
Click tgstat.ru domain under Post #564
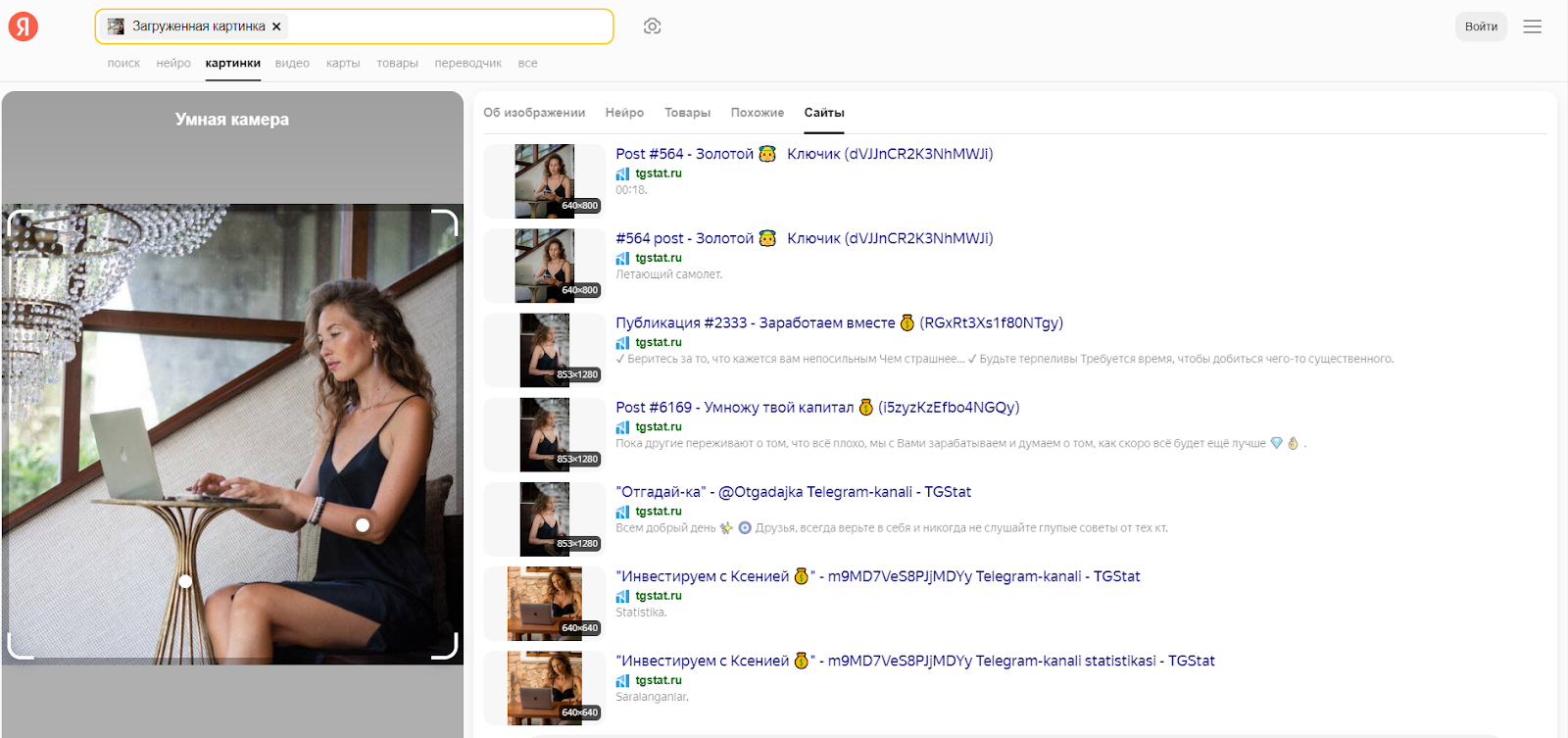pyautogui.click(x=659, y=173)
